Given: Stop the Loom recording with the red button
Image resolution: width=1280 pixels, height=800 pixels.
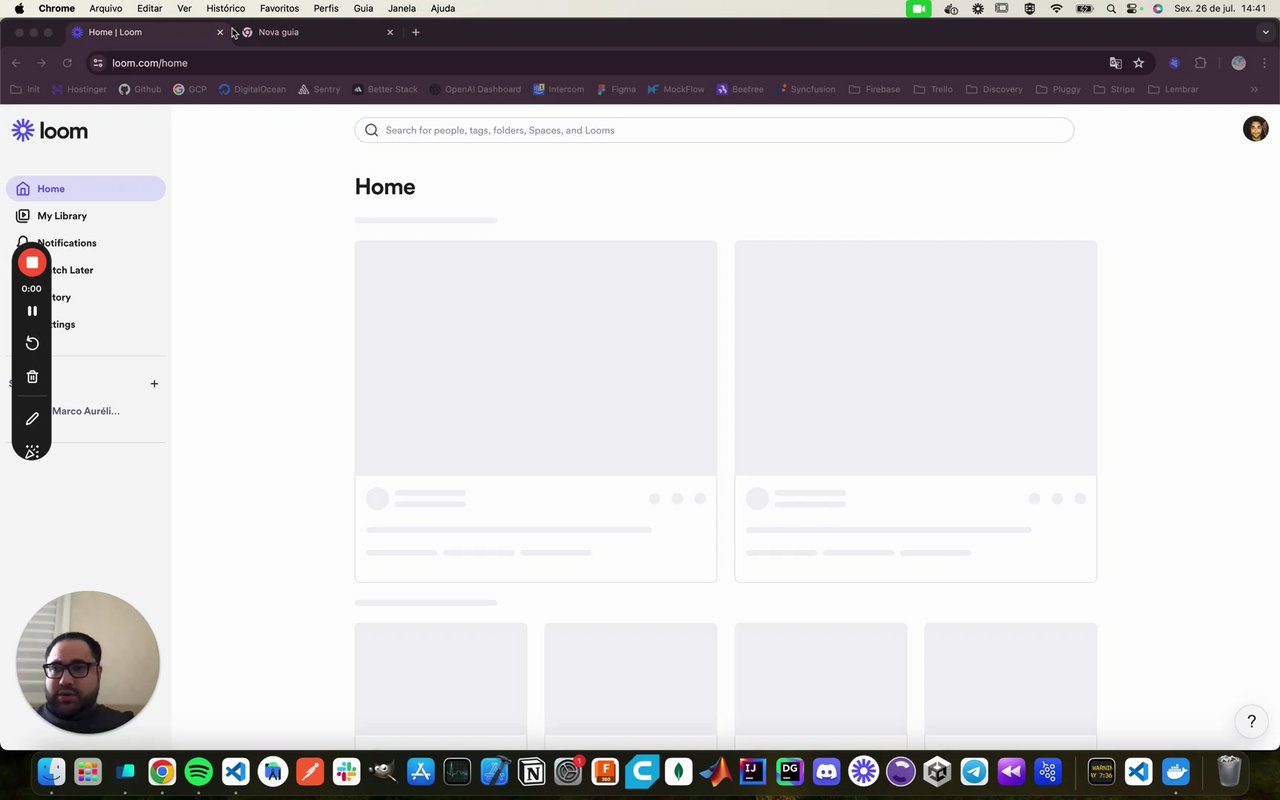Looking at the screenshot, I should 32,263.
